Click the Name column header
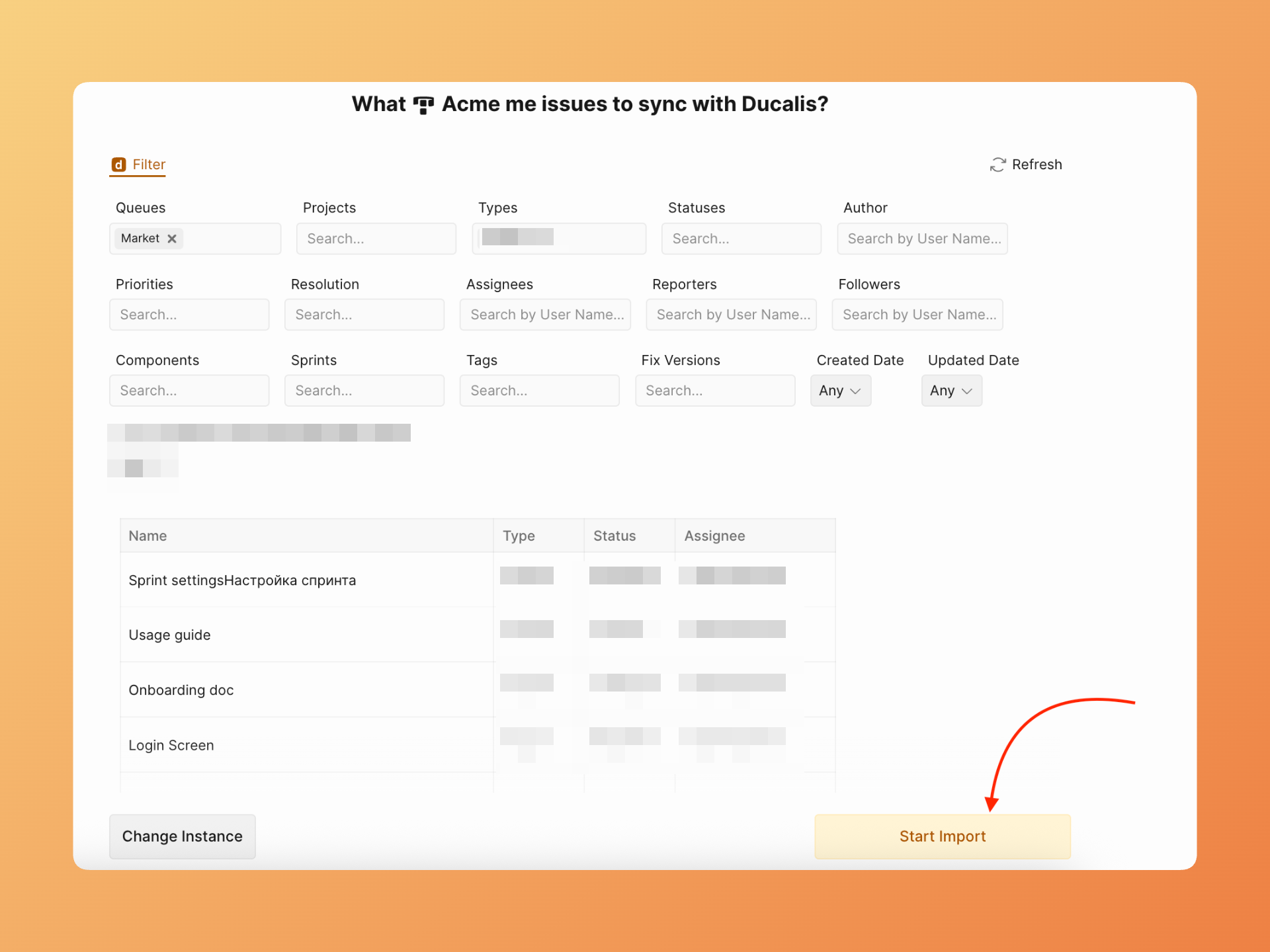 click(148, 536)
